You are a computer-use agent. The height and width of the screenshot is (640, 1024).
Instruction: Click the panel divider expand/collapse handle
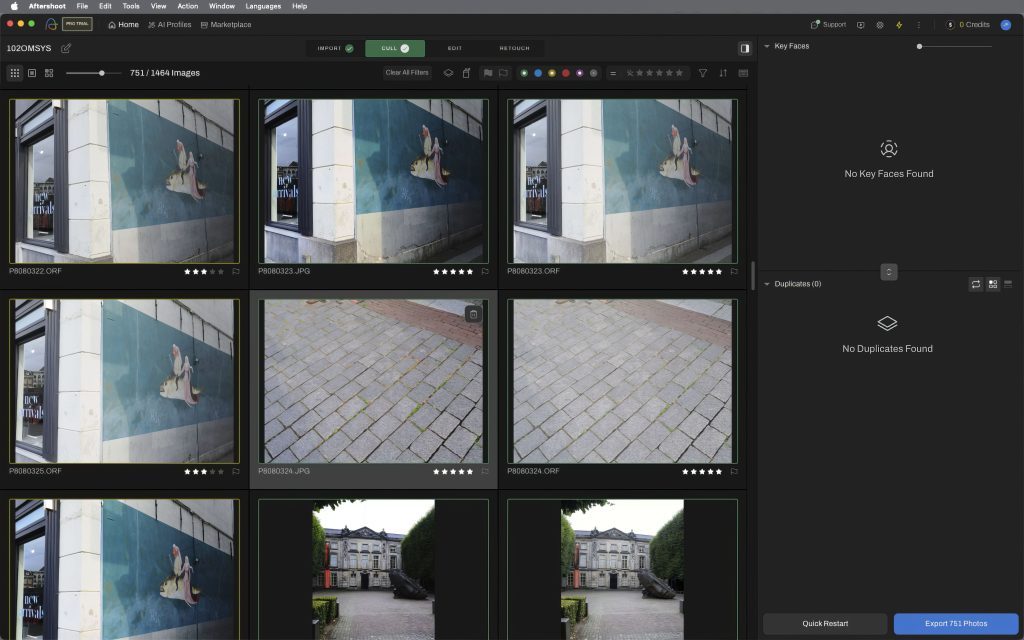[889, 272]
